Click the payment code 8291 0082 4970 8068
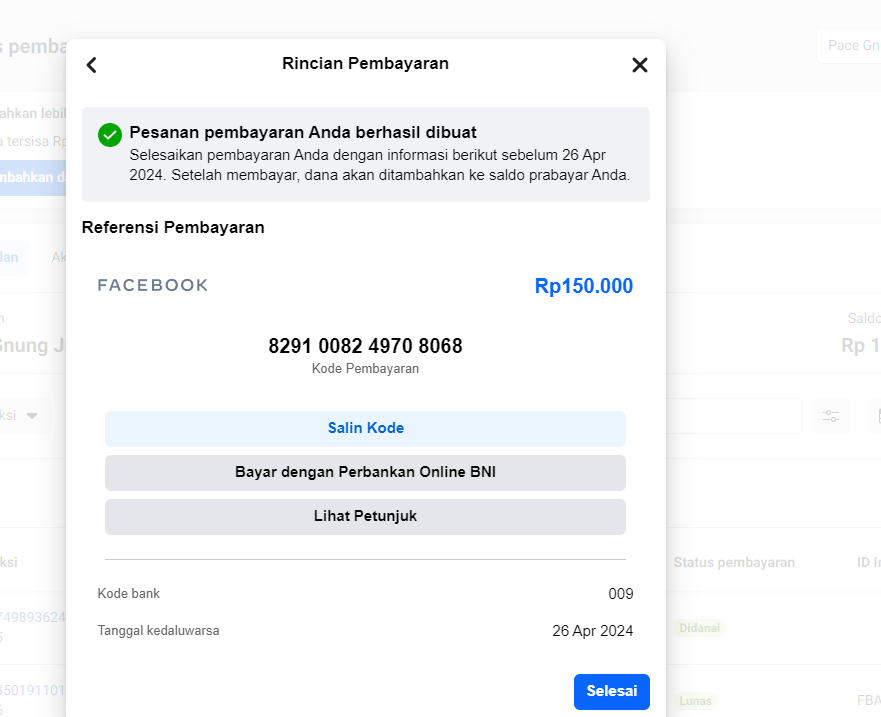The width and height of the screenshot is (881, 717). click(365, 346)
